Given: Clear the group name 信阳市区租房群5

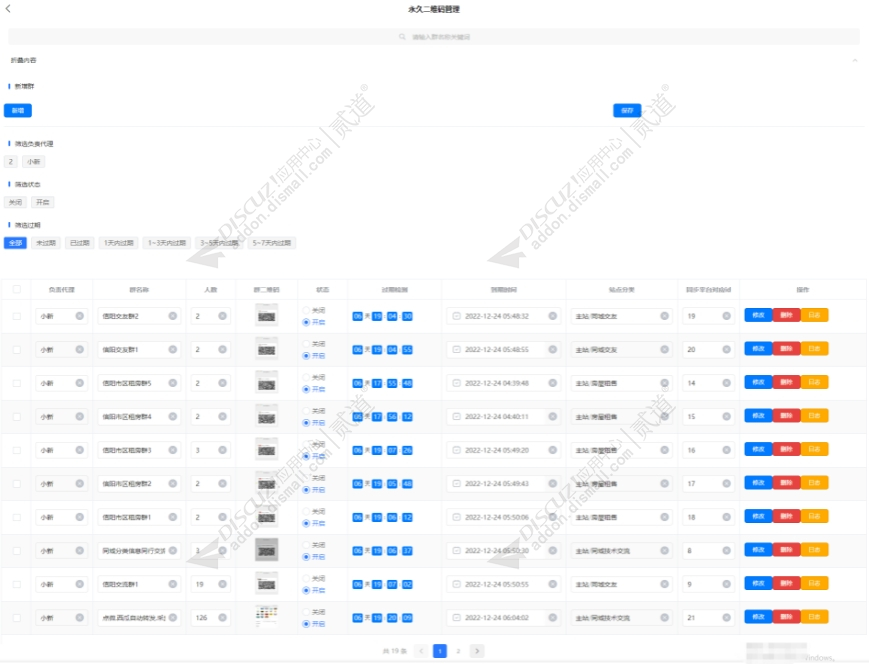Looking at the screenshot, I should point(173,383).
